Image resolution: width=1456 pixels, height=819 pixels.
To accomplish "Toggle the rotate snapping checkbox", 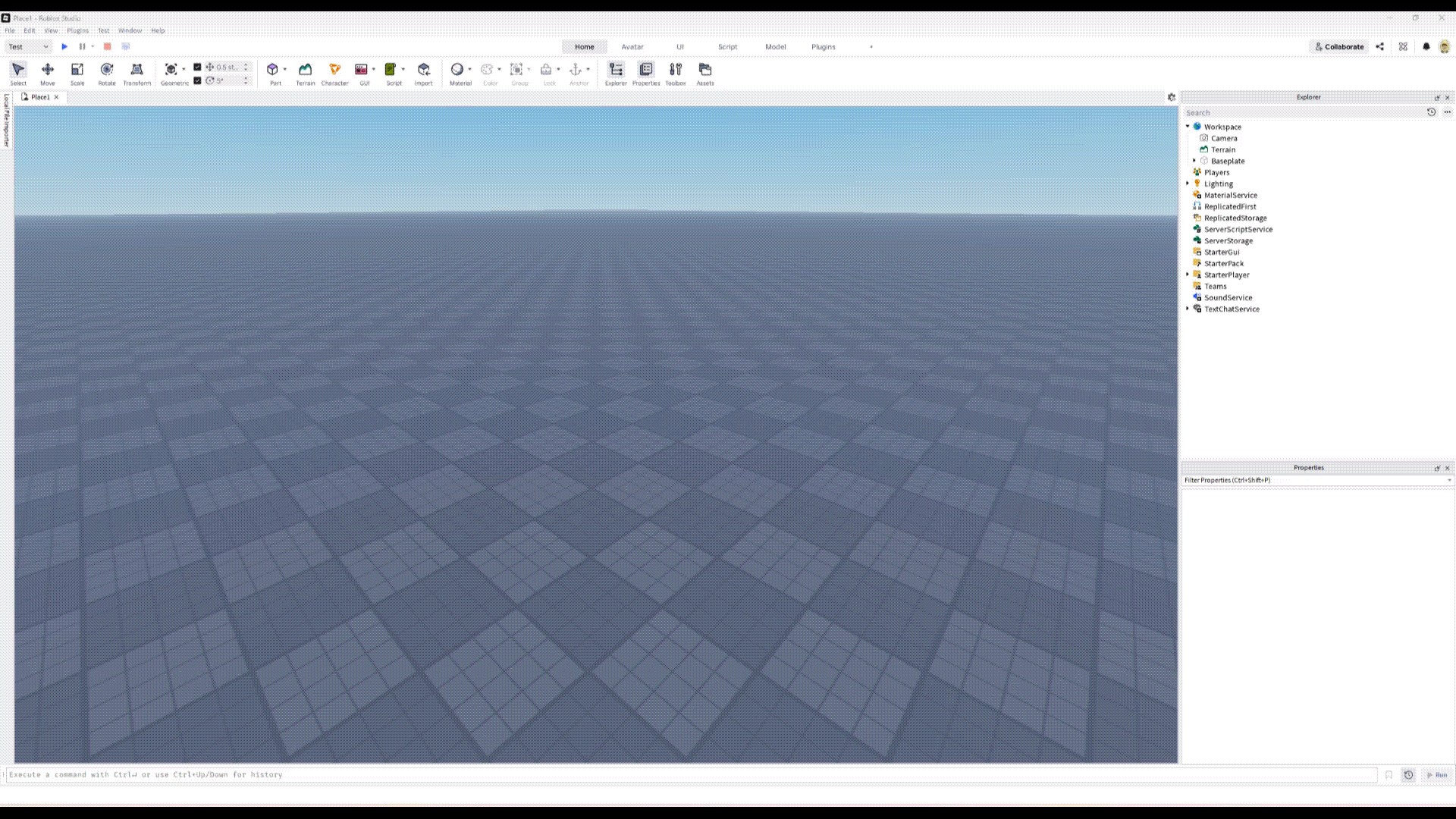I will tap(197, 80).
